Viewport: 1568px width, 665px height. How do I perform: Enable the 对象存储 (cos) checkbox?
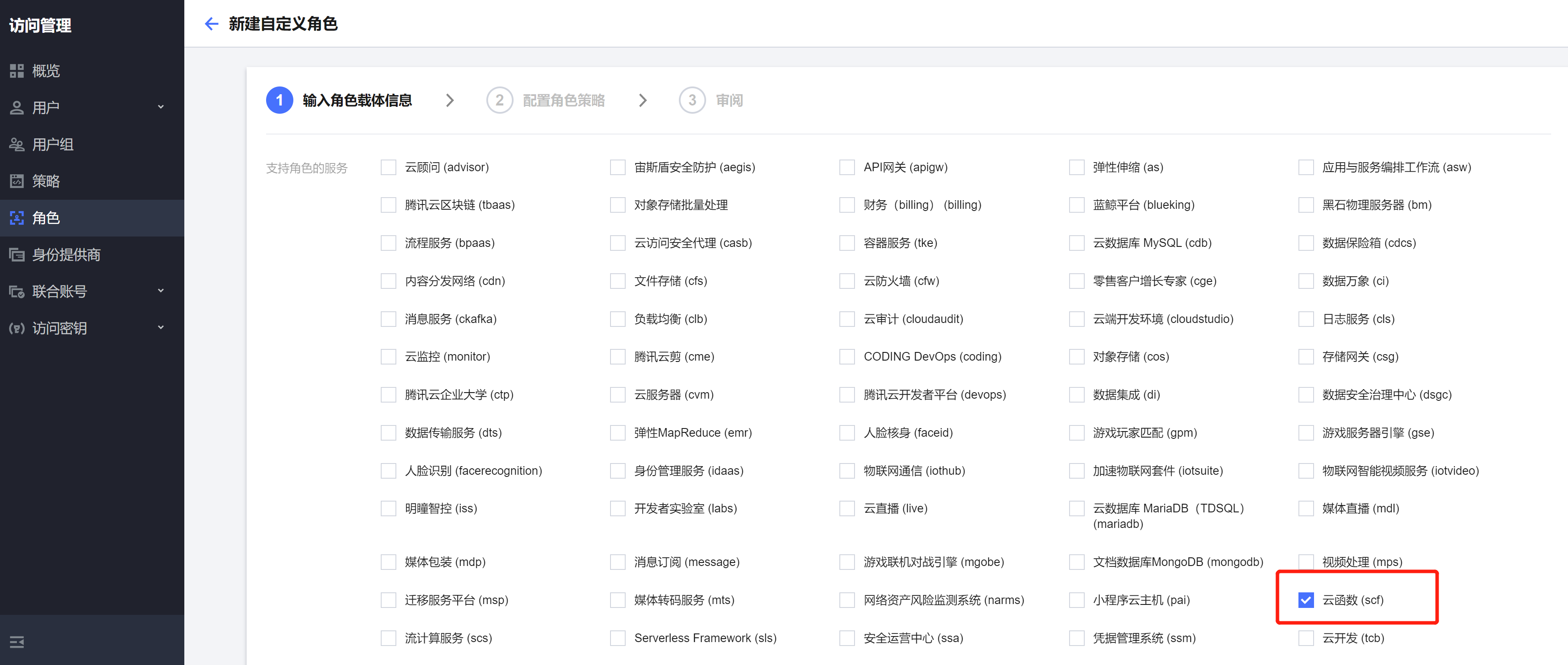1076,357
